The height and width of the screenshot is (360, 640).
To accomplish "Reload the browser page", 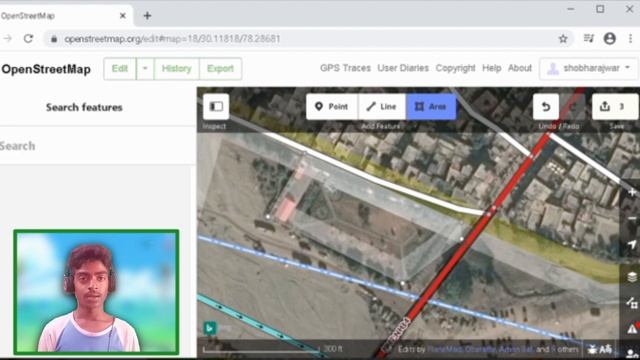I will coord(28,39).
